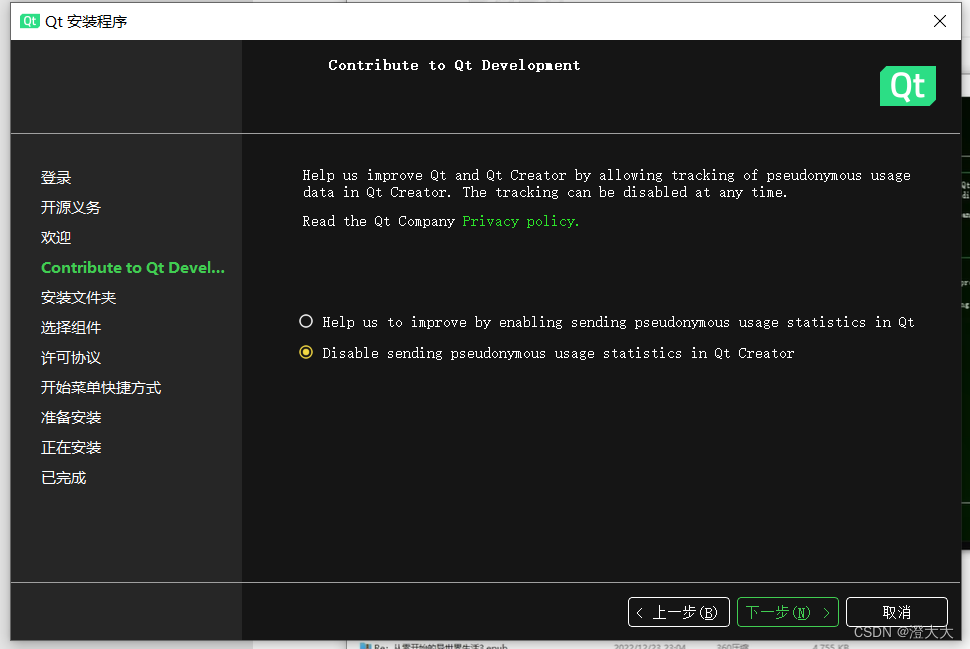The height and width of the screenshot is (649, 970).
Task: Go back with 上一步(B) button
Action: tap(679, 612)
